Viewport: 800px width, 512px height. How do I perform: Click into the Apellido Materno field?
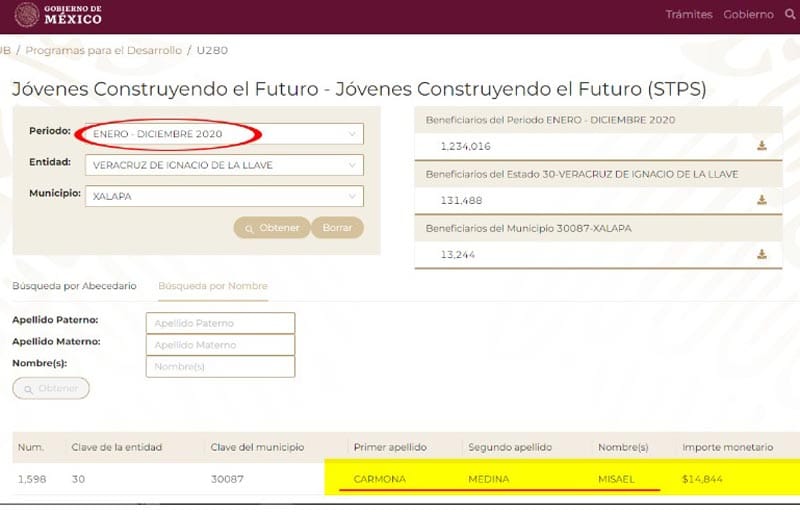220,345
